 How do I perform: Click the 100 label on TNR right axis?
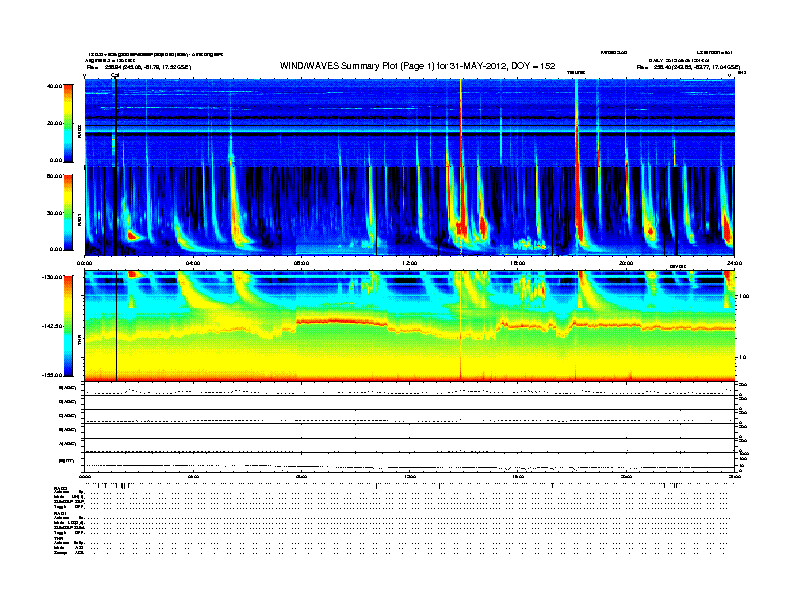(x=744, y=296)
